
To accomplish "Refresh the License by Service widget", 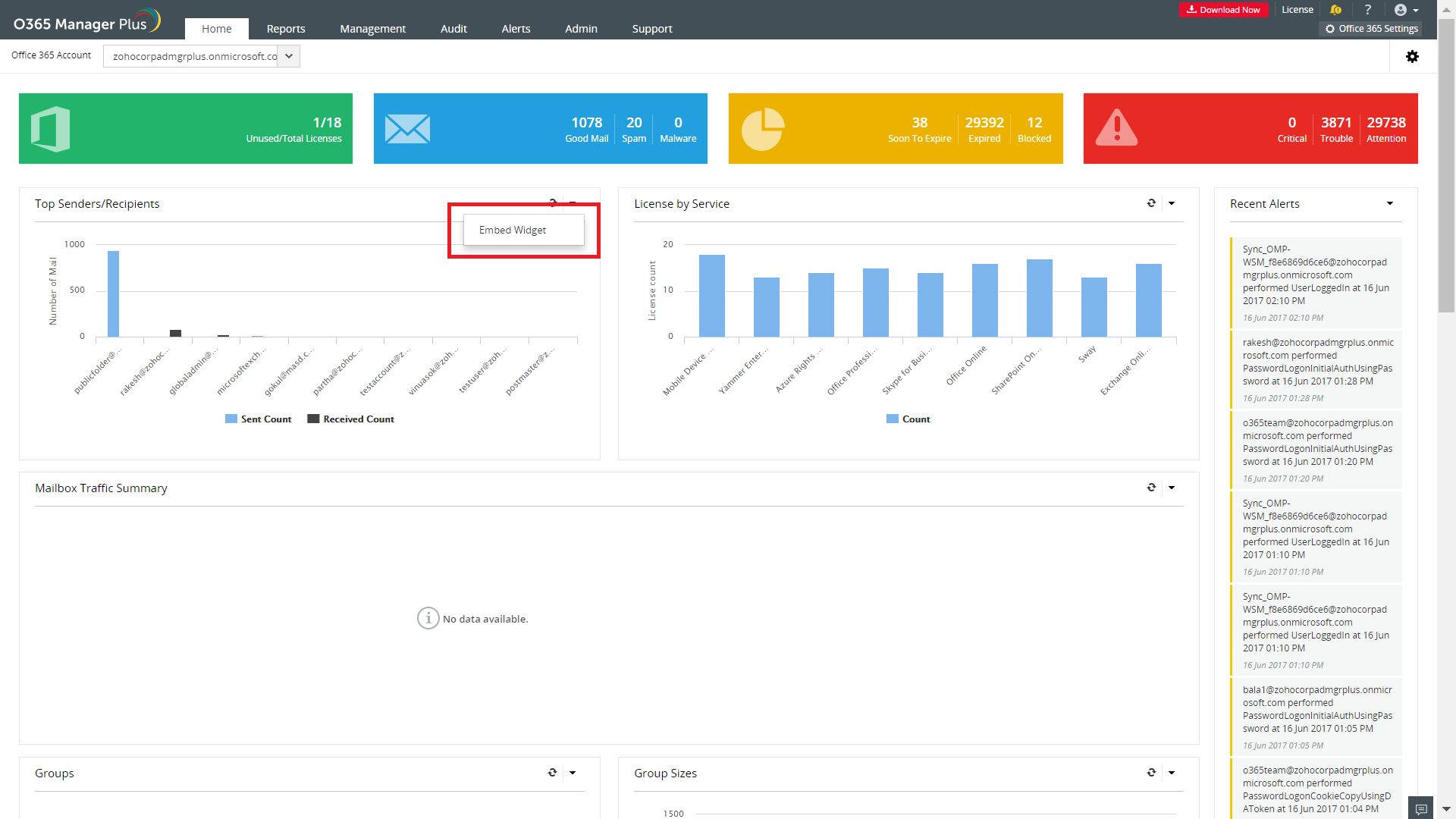I will (x=1151, y=203).
